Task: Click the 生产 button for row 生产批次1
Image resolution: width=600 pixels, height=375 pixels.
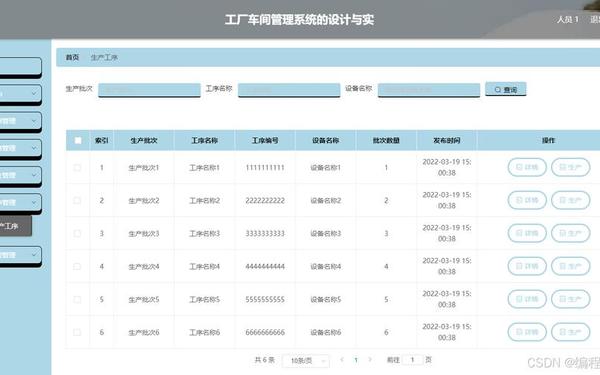Action: click(x=571, y=167)
